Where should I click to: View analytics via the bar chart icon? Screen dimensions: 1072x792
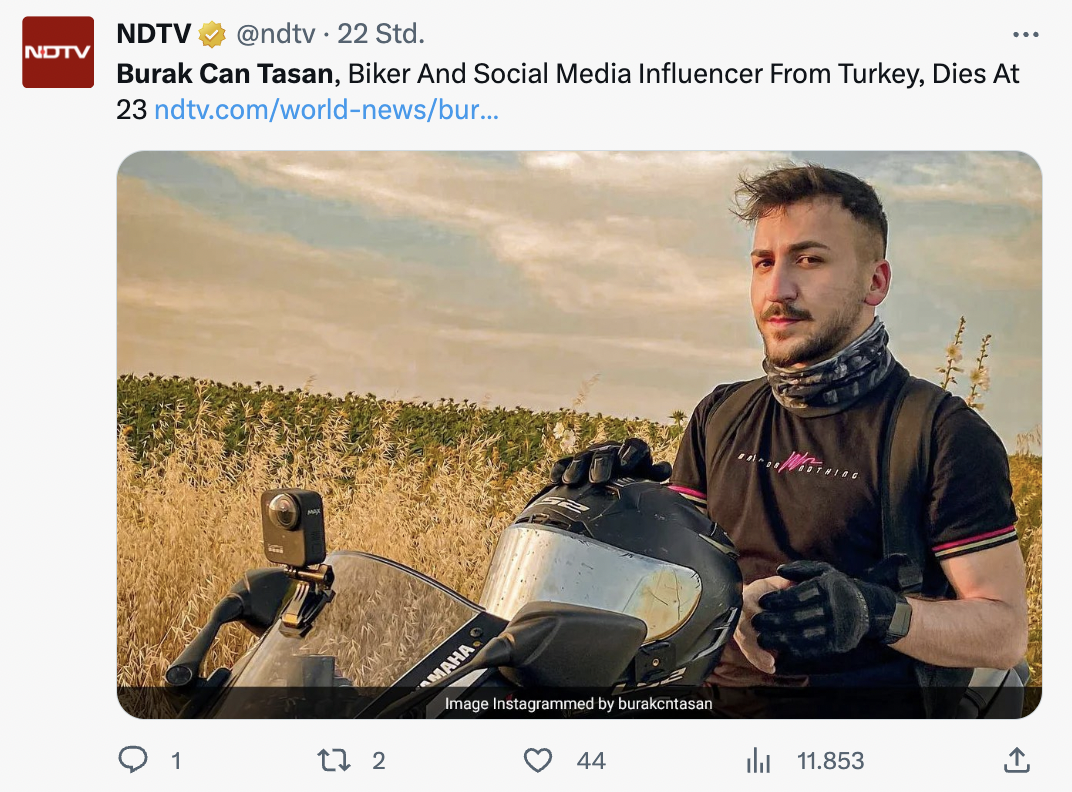[x=759, y=761]
